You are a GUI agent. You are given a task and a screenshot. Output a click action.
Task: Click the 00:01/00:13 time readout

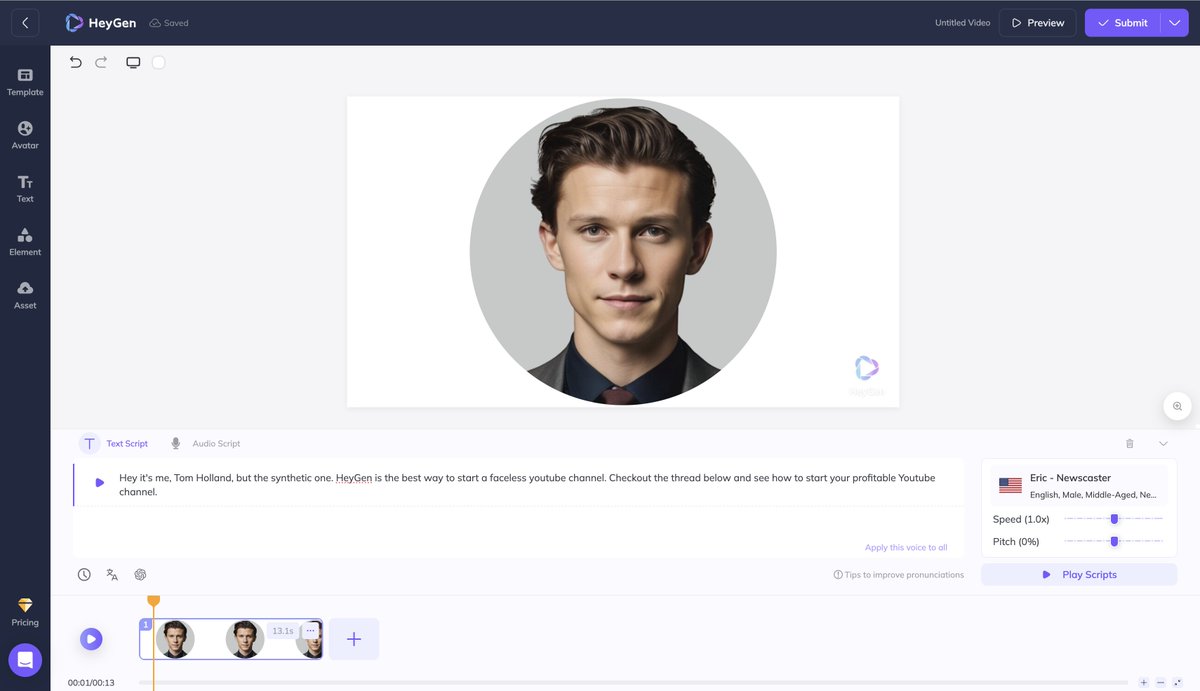[91, 683]
